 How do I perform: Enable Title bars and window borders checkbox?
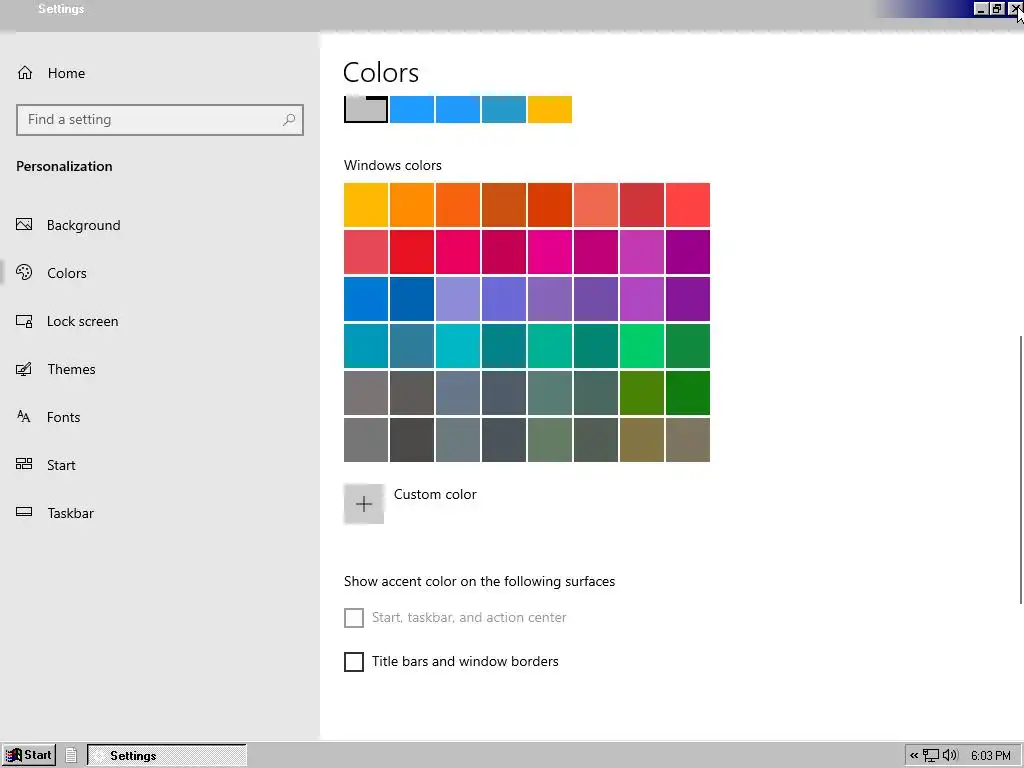(x=354, y=662)
